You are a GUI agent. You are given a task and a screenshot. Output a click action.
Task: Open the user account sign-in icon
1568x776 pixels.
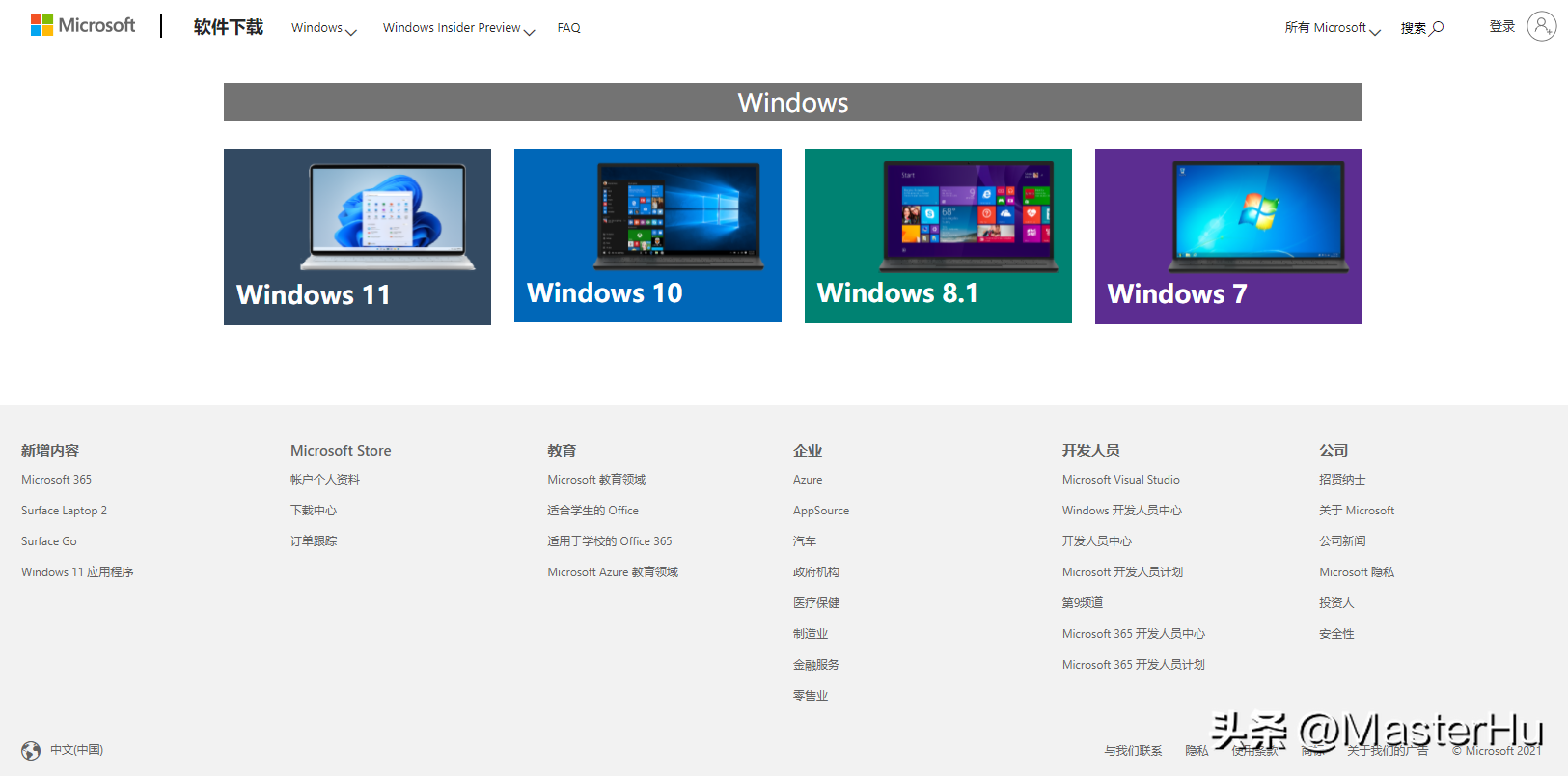1541,26
